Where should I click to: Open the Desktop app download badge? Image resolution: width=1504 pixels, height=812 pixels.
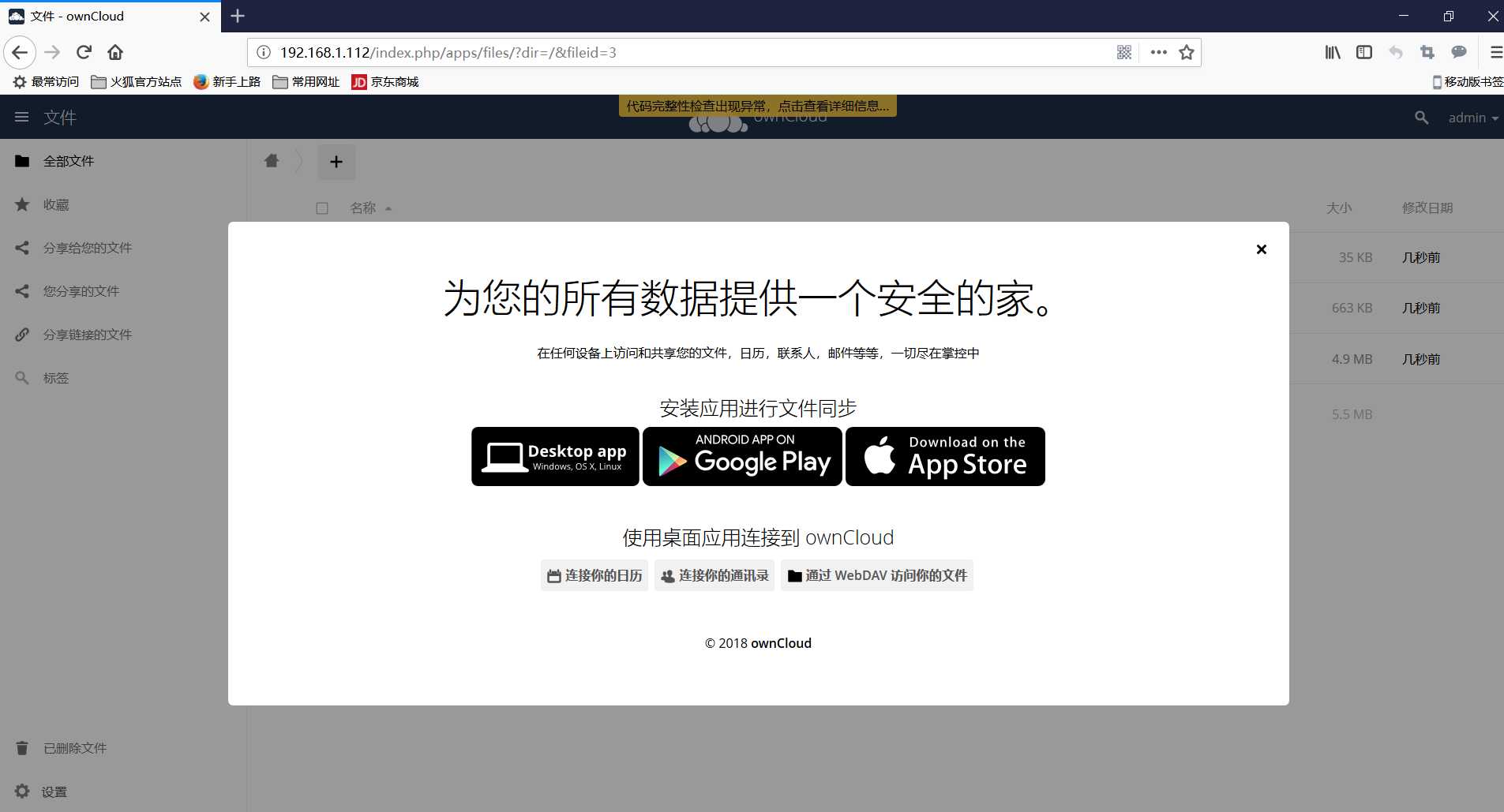(x=555, y=456)
